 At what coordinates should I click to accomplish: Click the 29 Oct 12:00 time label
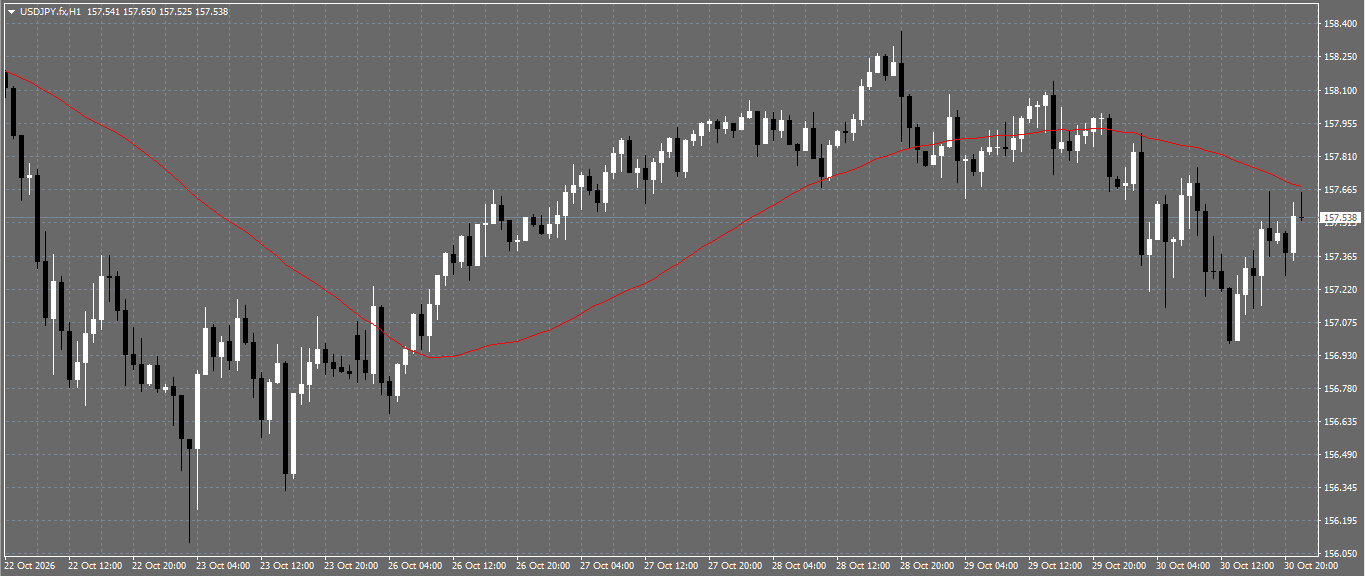pos(1055,566)
